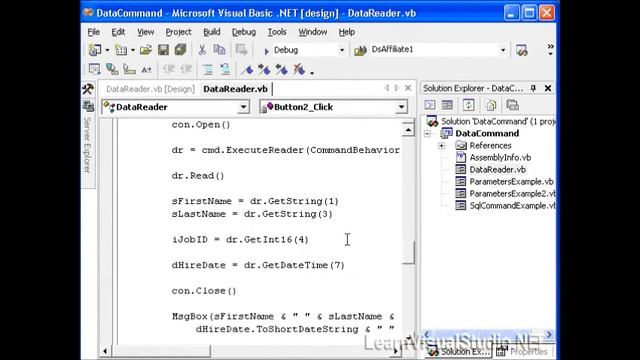Open the Add New Item dropdown arrow
Viewport: 640px width, 360px height.
(133, 50)
